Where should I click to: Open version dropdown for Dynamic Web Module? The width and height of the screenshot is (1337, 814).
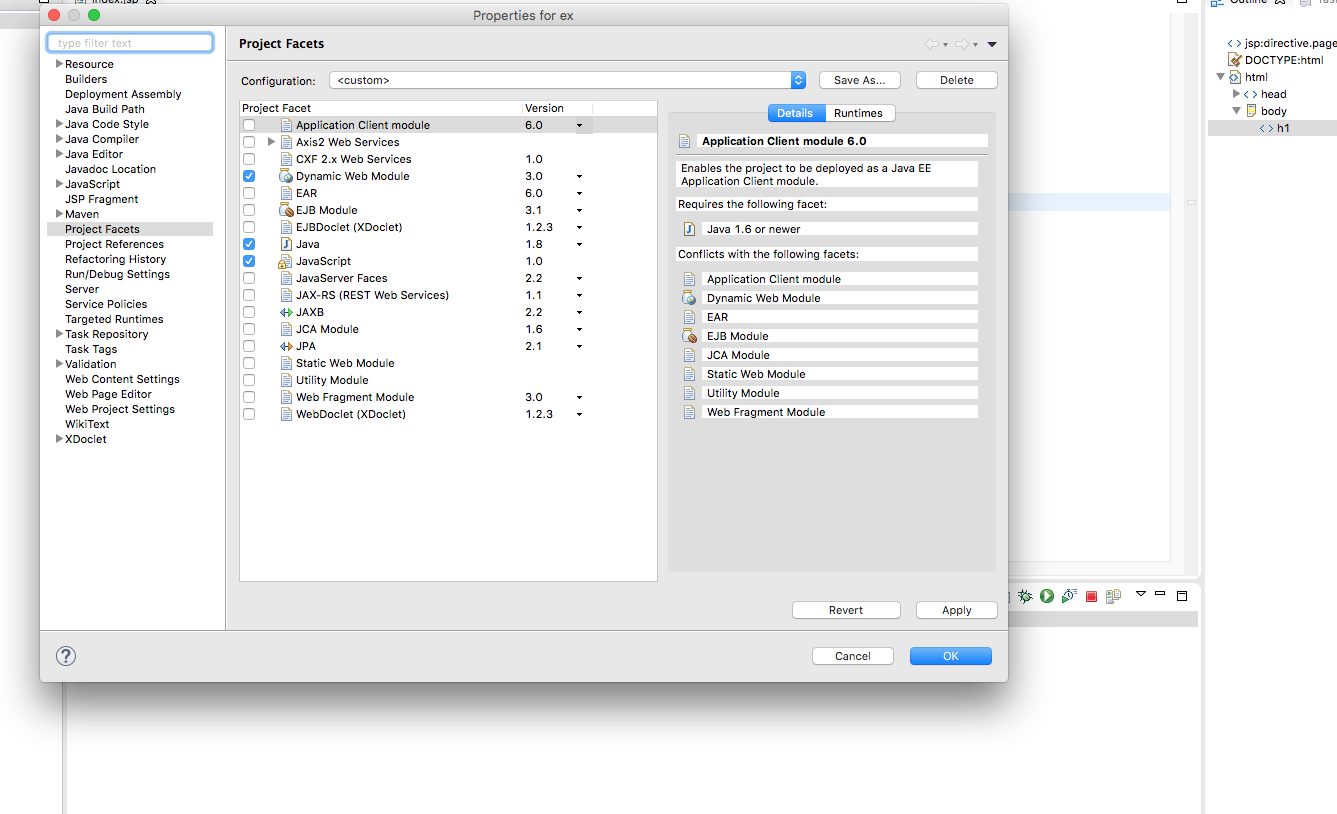tap(579, 177)
